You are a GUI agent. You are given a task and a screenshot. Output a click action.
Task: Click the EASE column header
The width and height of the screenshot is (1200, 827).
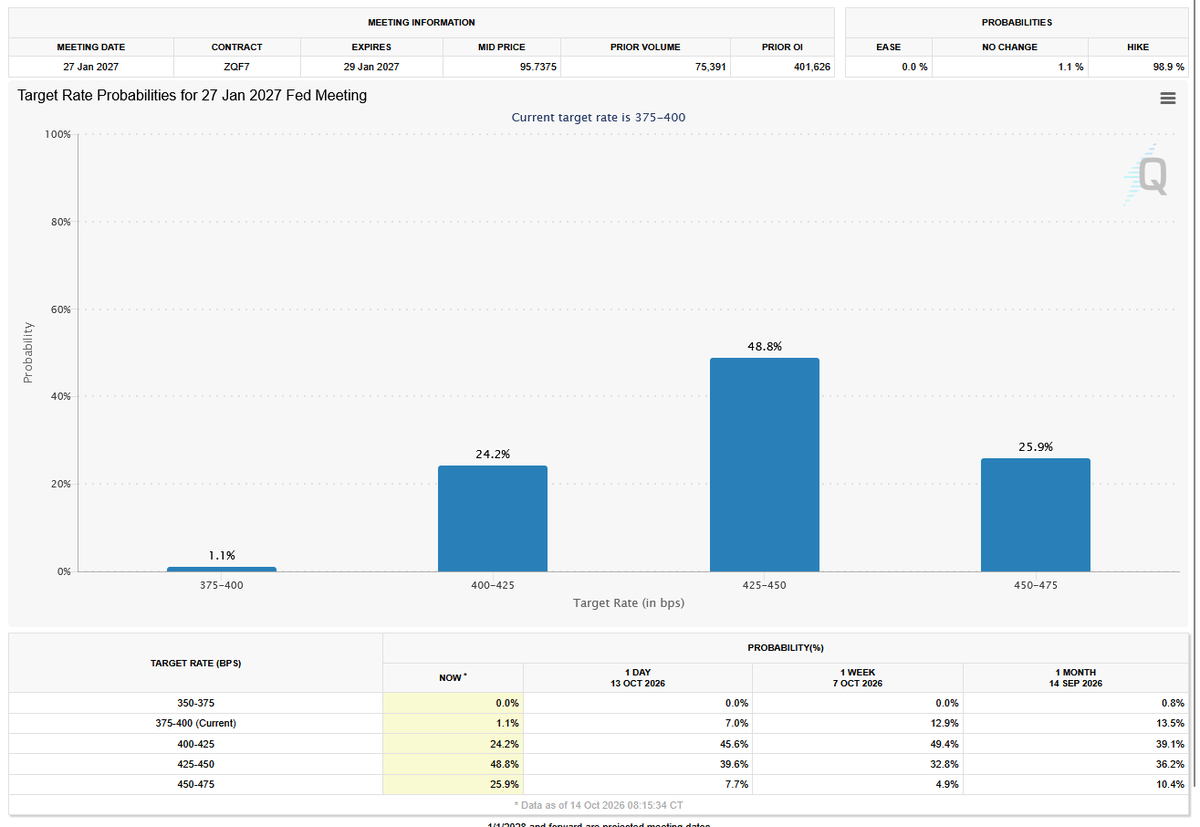pos(888,47)
